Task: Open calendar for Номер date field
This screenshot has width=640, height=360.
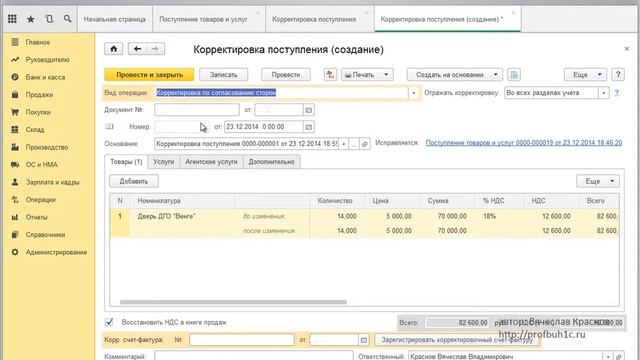Action: click(x=309, y=127)
